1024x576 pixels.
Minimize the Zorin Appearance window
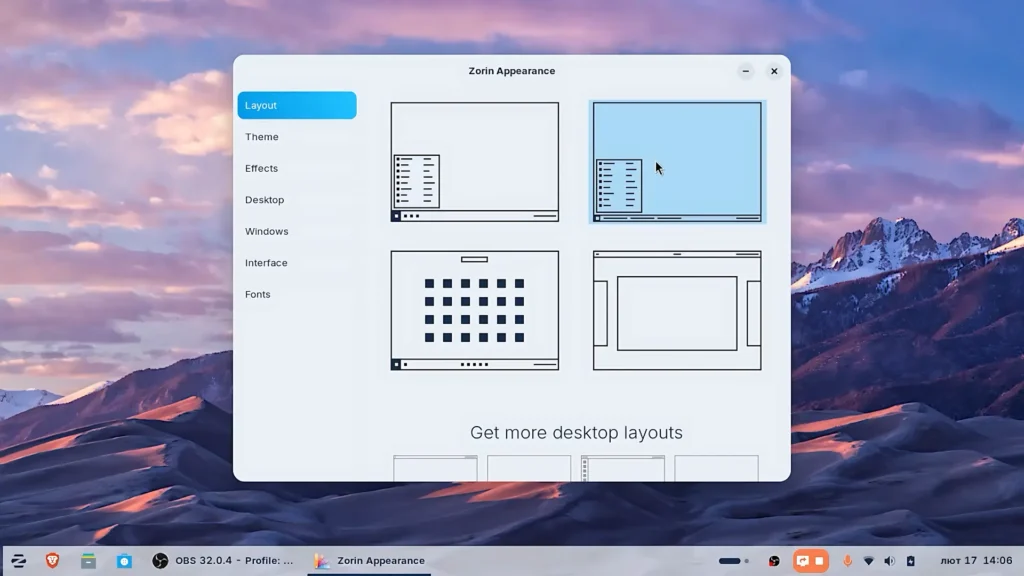[746, 71]
